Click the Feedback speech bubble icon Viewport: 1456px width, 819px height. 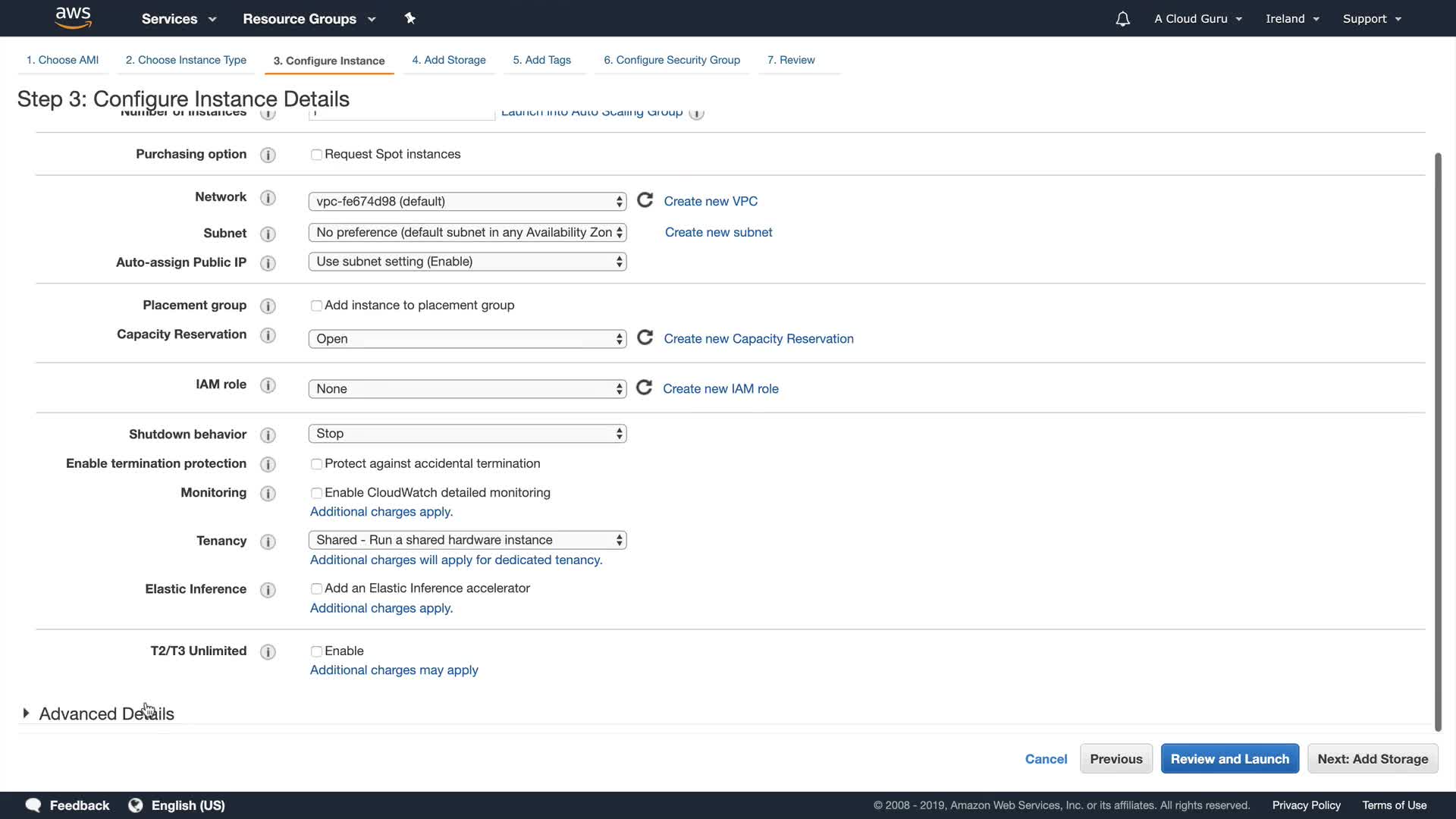tap(33, 805)
